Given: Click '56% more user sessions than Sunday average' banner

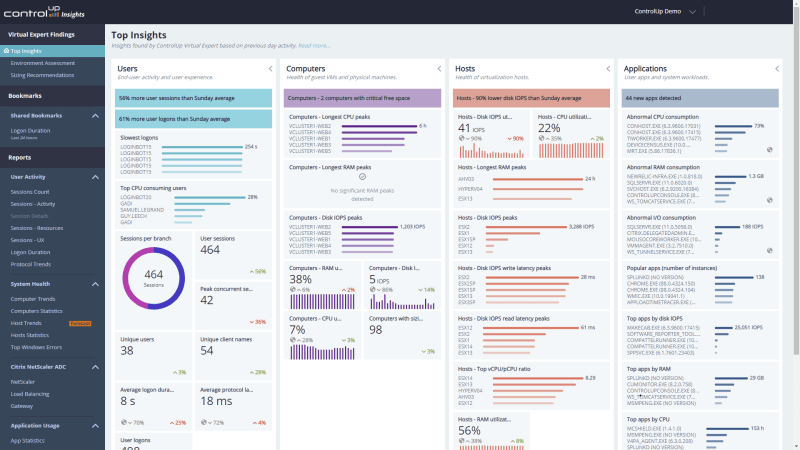Looking at the screenshot, I should pyautogui.click(x=193, y=98).
